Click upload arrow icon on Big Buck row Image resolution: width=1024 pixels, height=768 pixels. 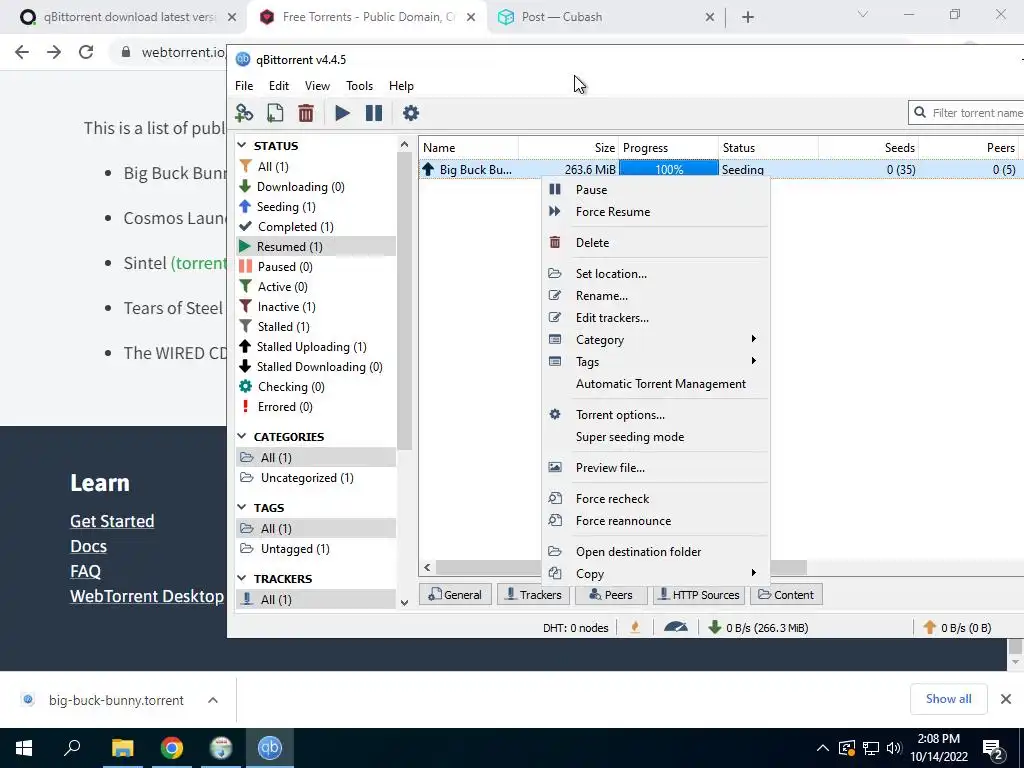(428, 169)
